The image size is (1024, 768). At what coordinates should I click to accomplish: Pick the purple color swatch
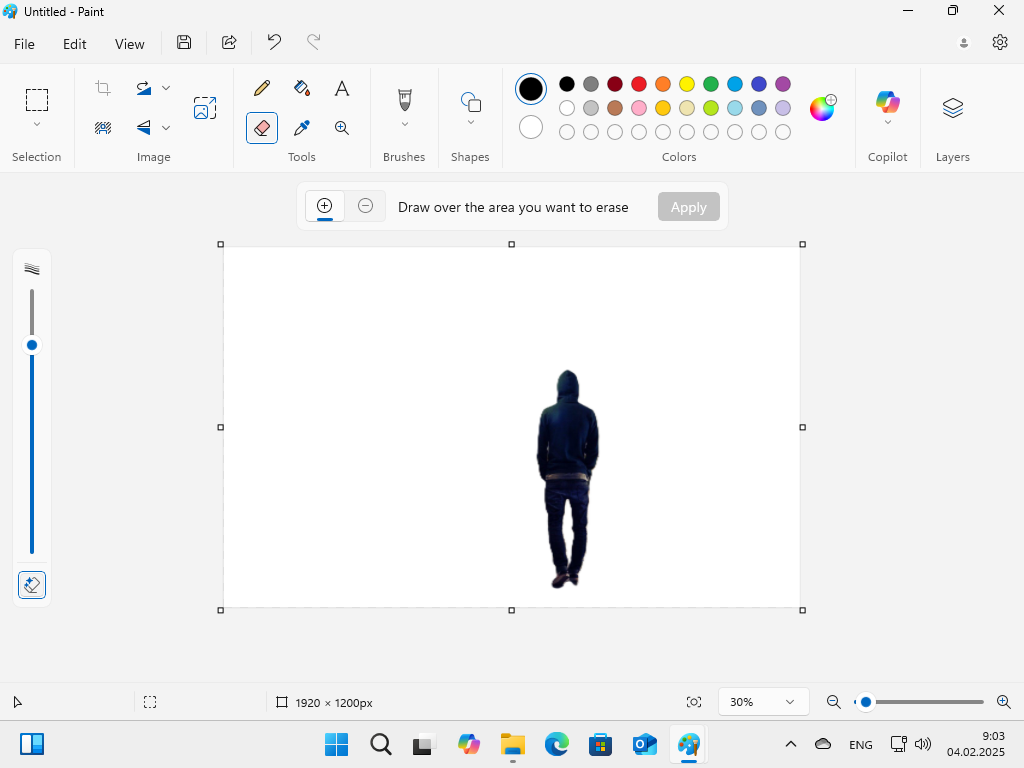click(782, 84)
